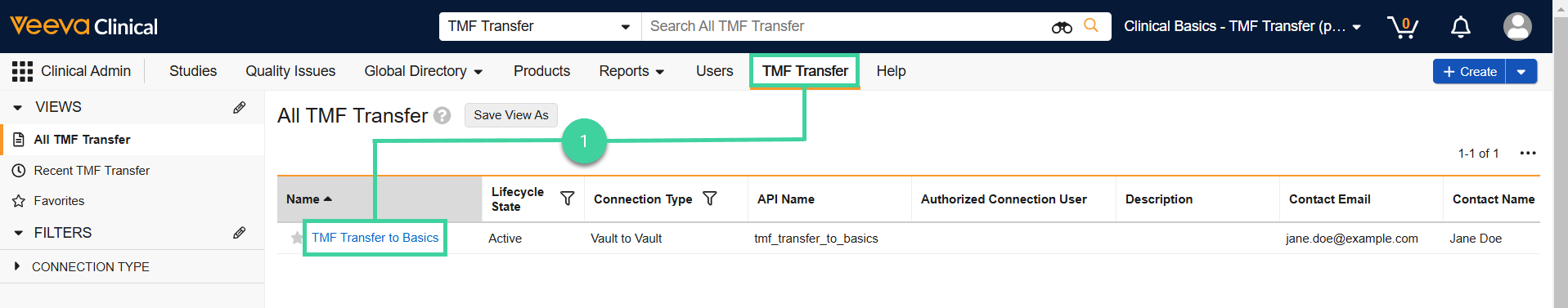Edit Views with the pencil icon
Viewport: 1568px width, 308px height.
pyautogui.click(x=239, y=107)
